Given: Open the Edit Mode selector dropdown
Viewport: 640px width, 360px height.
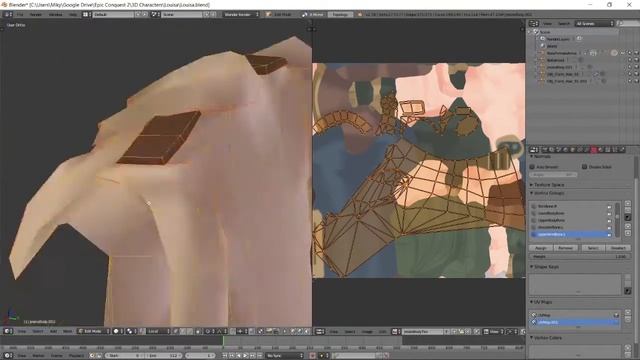Looking at the screenshot, I should (93, 331).
